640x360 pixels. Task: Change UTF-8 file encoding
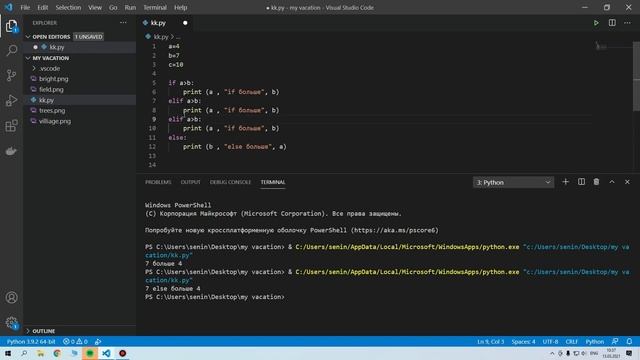tap(550, 341)
